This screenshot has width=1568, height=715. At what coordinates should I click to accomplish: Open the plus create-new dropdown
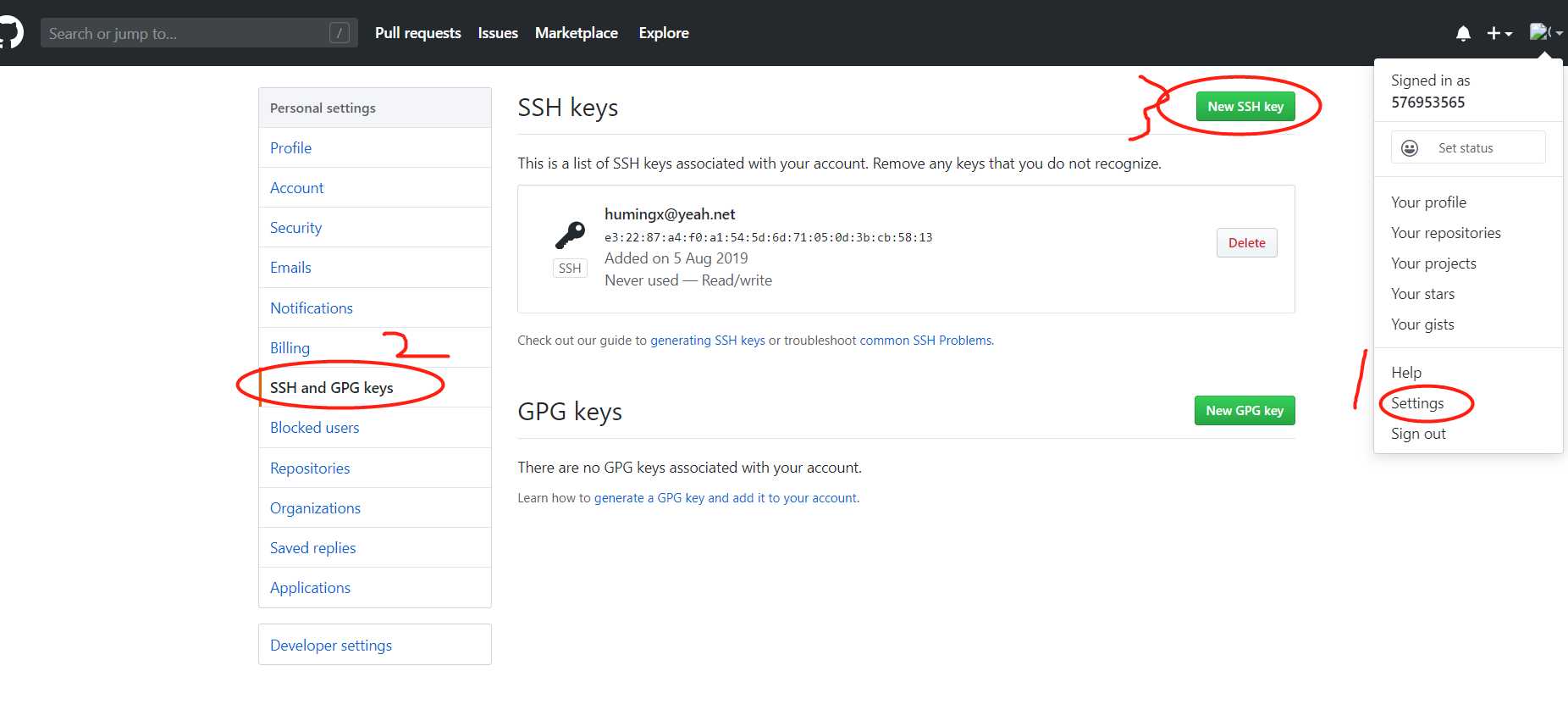click(x=1499, y=33)
